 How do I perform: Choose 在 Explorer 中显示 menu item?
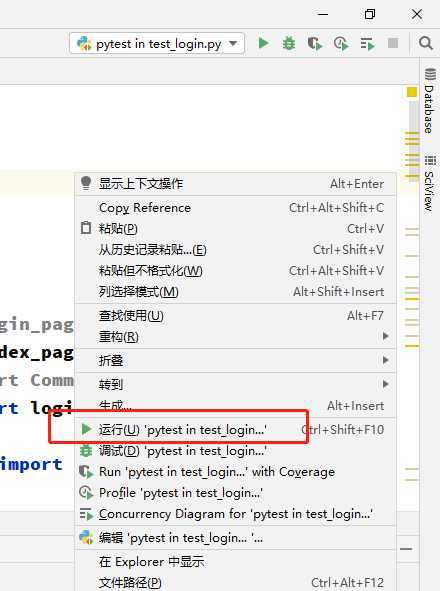tap(235, 562)
